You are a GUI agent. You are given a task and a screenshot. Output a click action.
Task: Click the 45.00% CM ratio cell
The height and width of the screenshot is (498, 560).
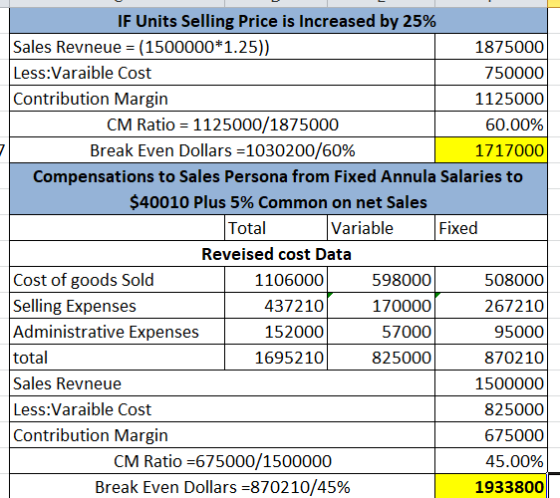[x=491, y=461]
